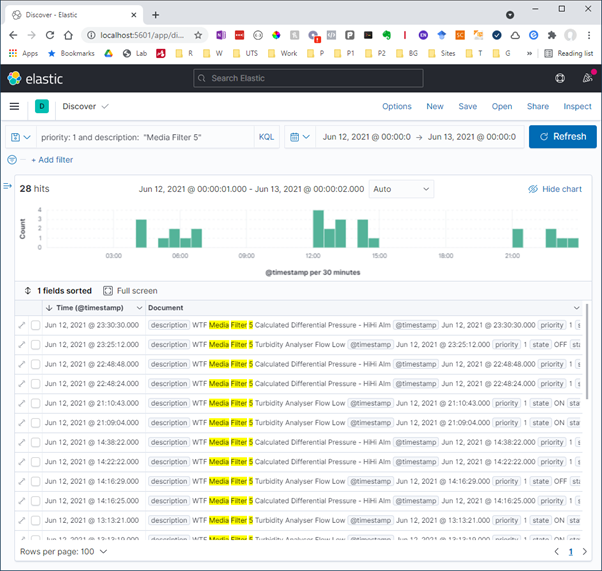Click the tallest histogram bar near 12:00
Screen dimensions: 602x571
[x=318, y=228]
